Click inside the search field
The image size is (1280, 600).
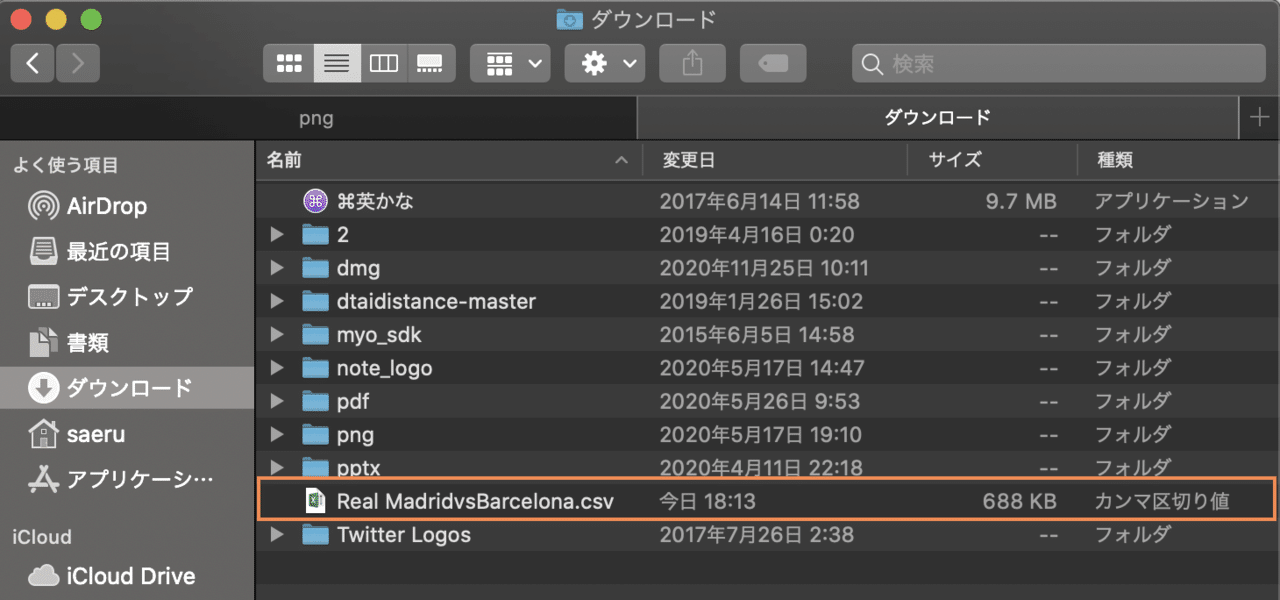coord(1060,62)
